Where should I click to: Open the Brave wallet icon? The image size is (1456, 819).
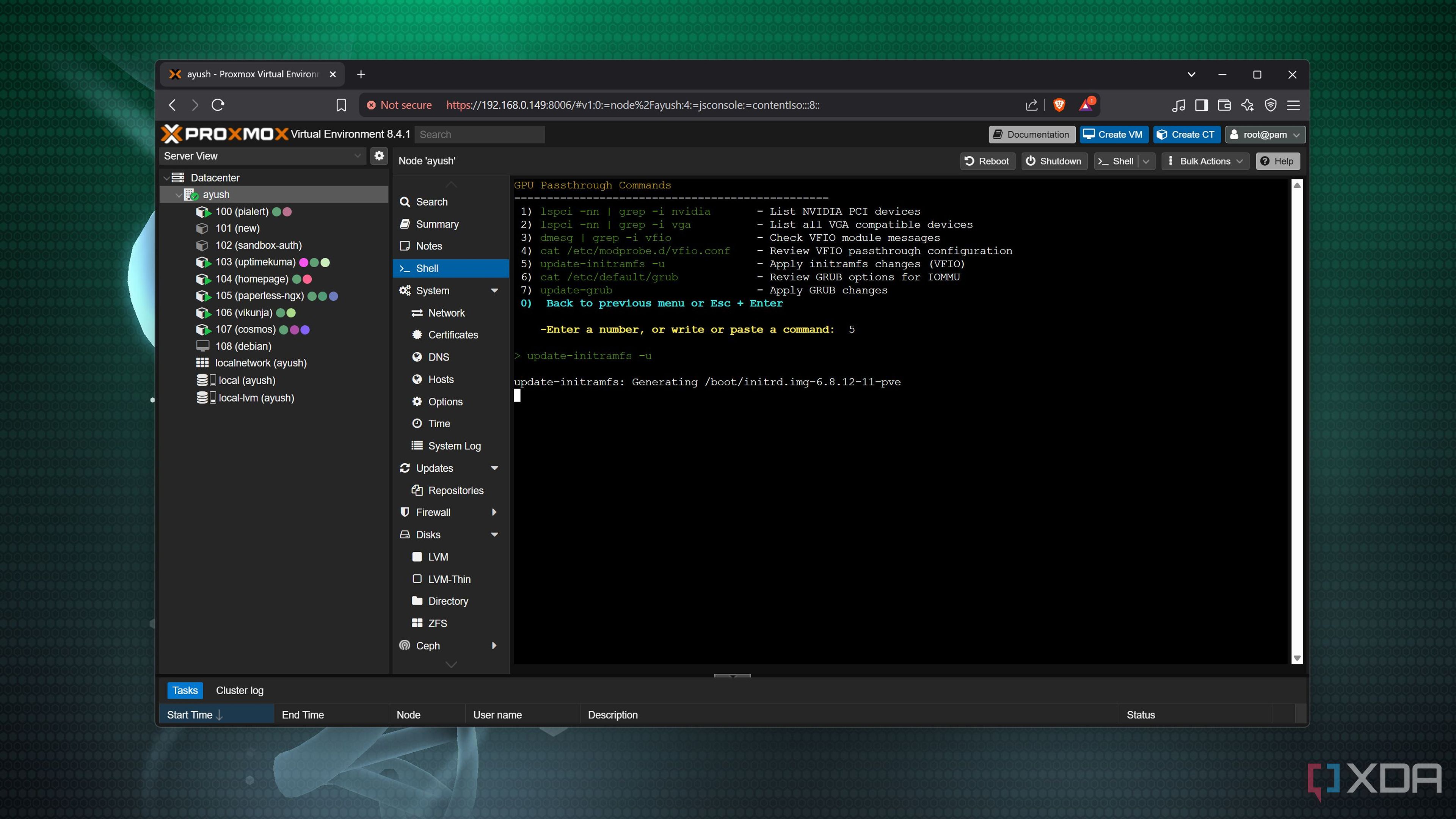[x=1224, y=105]
